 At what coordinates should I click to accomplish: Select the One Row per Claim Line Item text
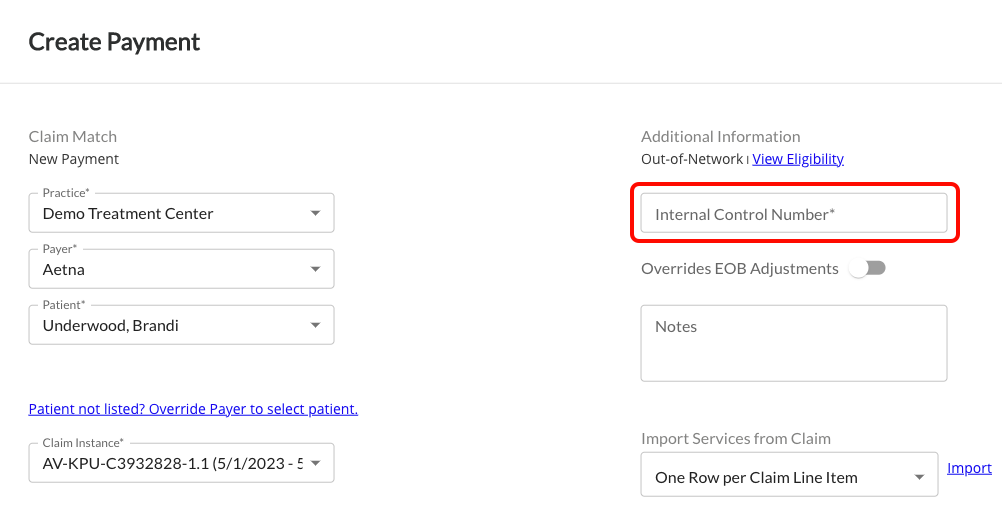[756, 478]
